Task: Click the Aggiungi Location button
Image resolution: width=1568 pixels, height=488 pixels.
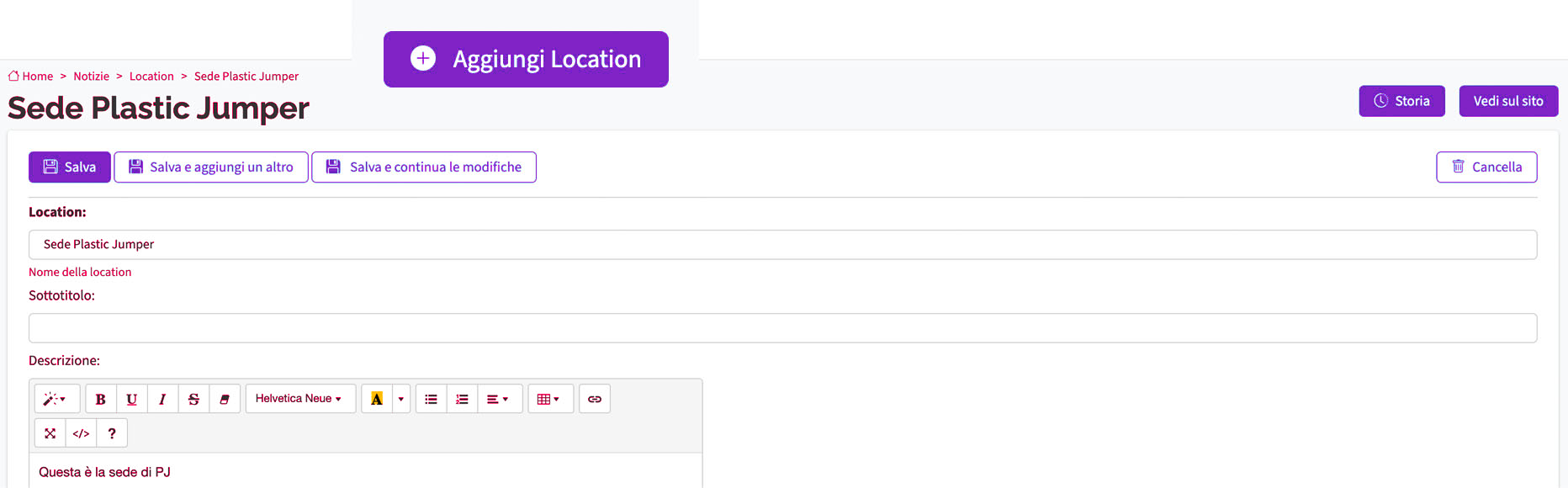Action: tap(526, 59)
